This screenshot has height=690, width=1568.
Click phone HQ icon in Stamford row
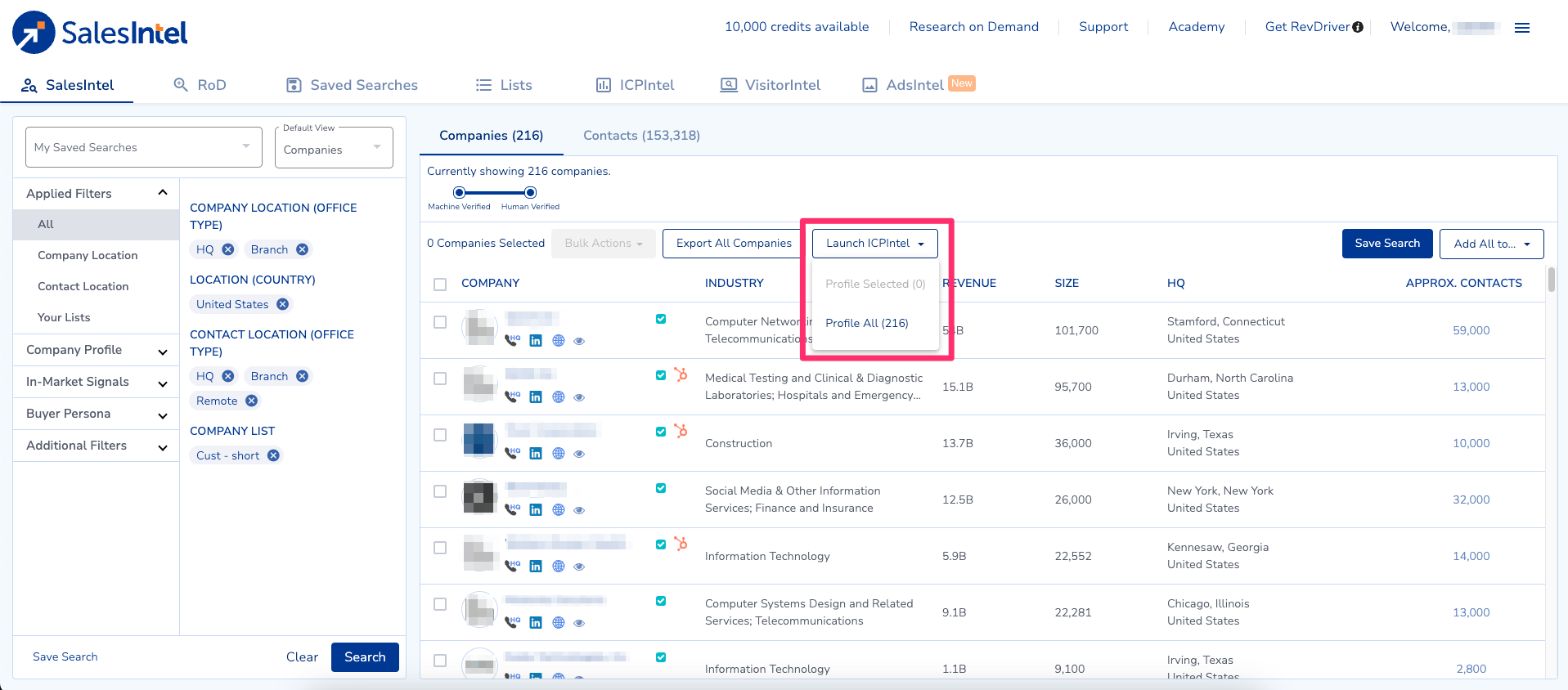512,340
